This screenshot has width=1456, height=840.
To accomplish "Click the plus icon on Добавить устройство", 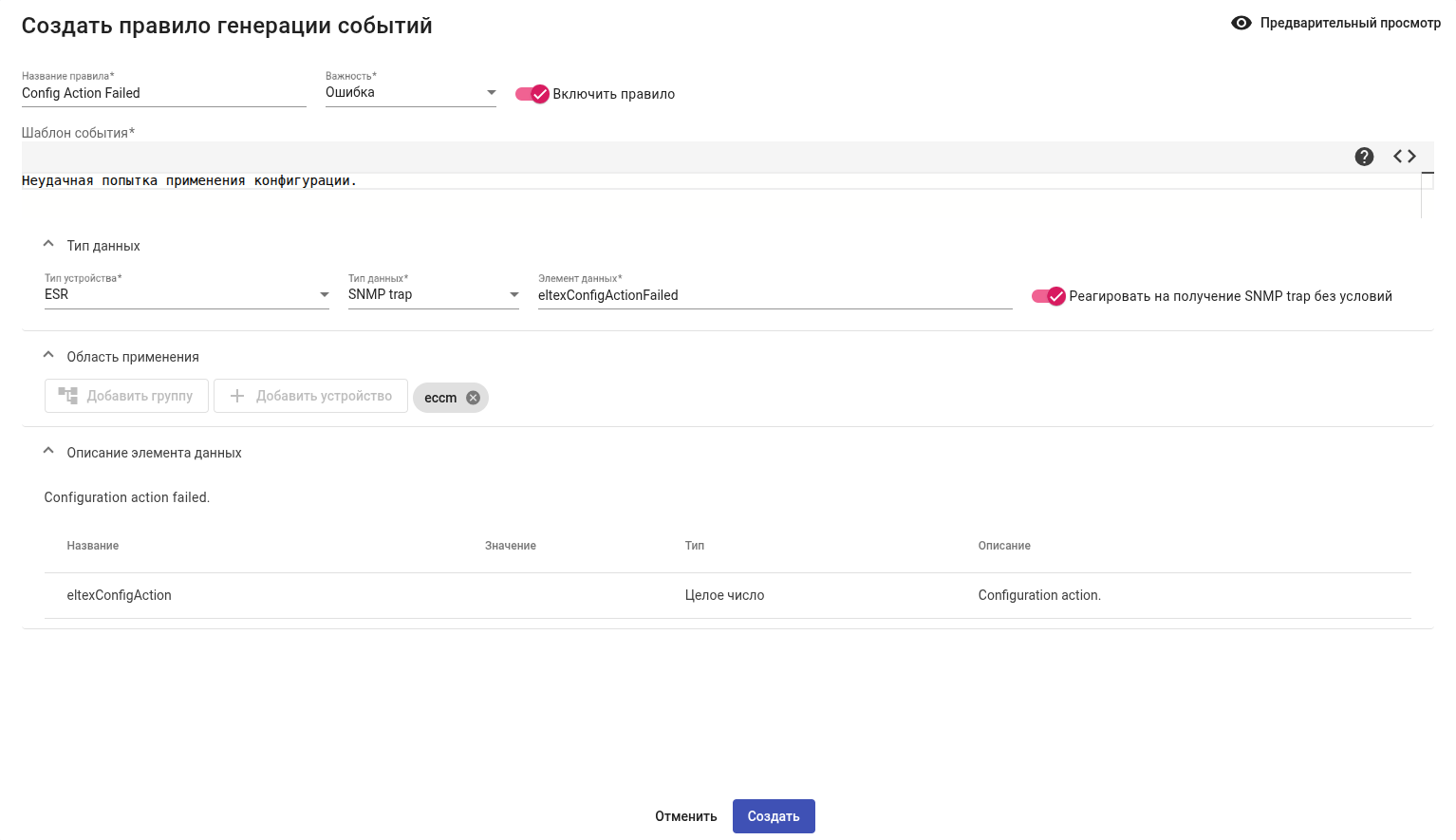I will pos(237,396).
